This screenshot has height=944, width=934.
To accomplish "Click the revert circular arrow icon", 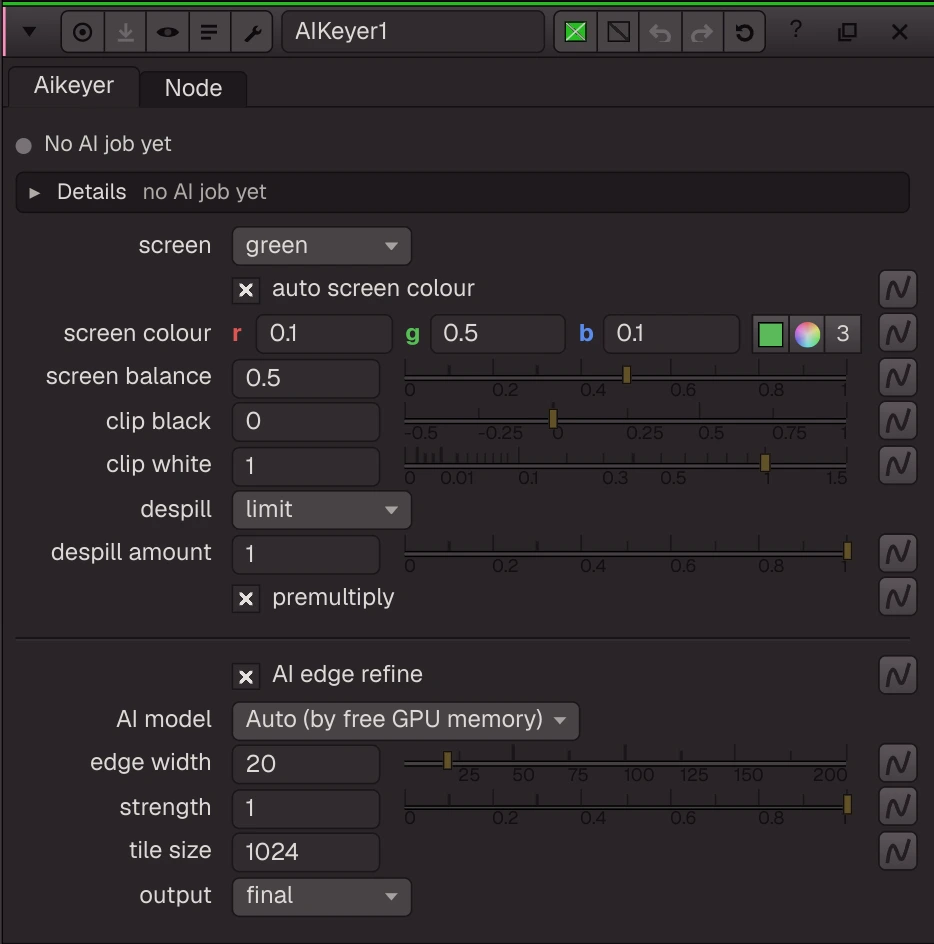I will tap(744, 32).
